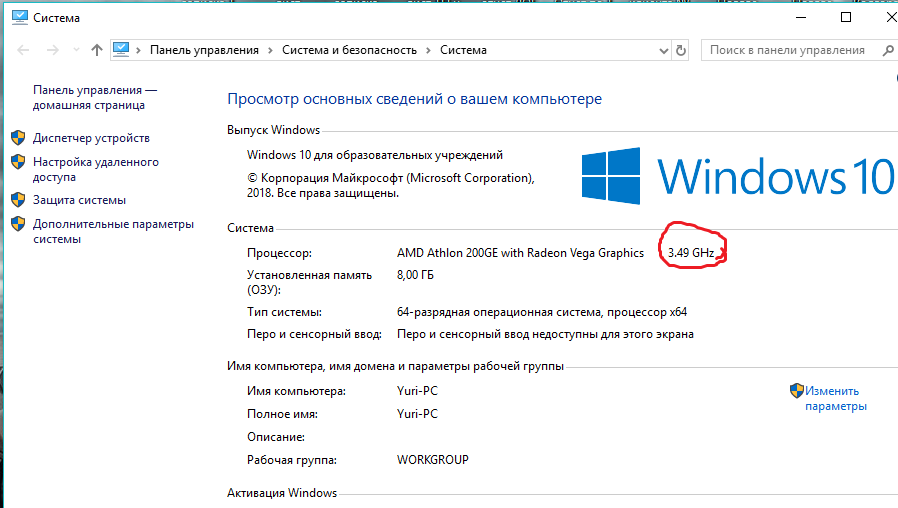Click the computer icon in the address bar
This screenshot has width=898, height=508.
[x=122, y=49]
